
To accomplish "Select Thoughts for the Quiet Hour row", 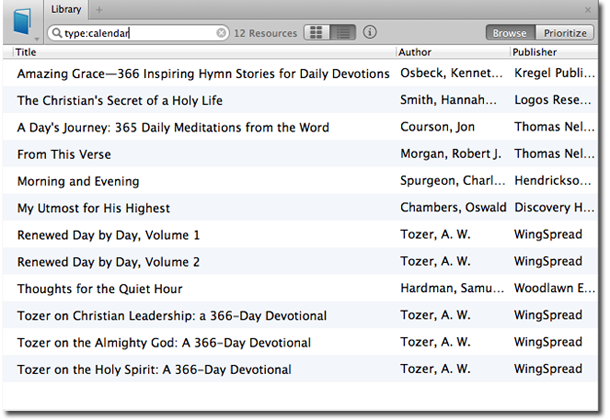I will [x=300, y=289].
